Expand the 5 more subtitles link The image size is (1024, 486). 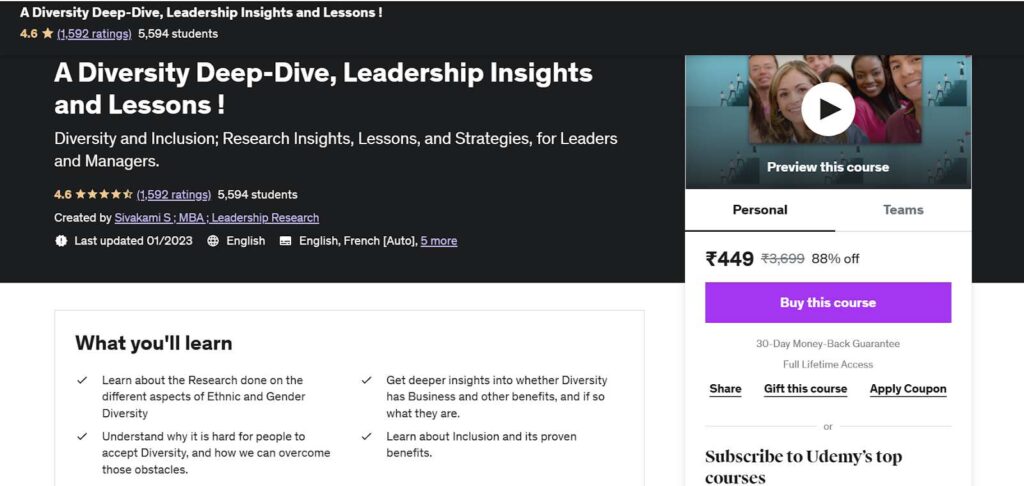(439, 241)
